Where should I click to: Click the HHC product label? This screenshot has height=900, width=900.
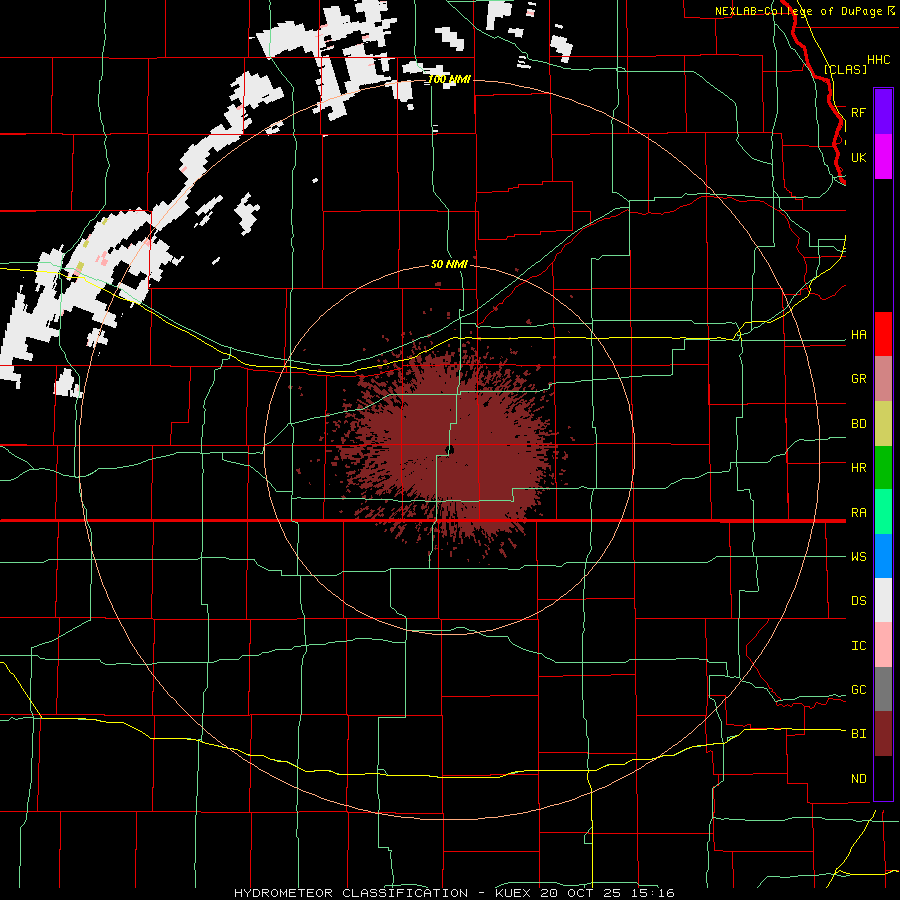(x=878, y=60)
